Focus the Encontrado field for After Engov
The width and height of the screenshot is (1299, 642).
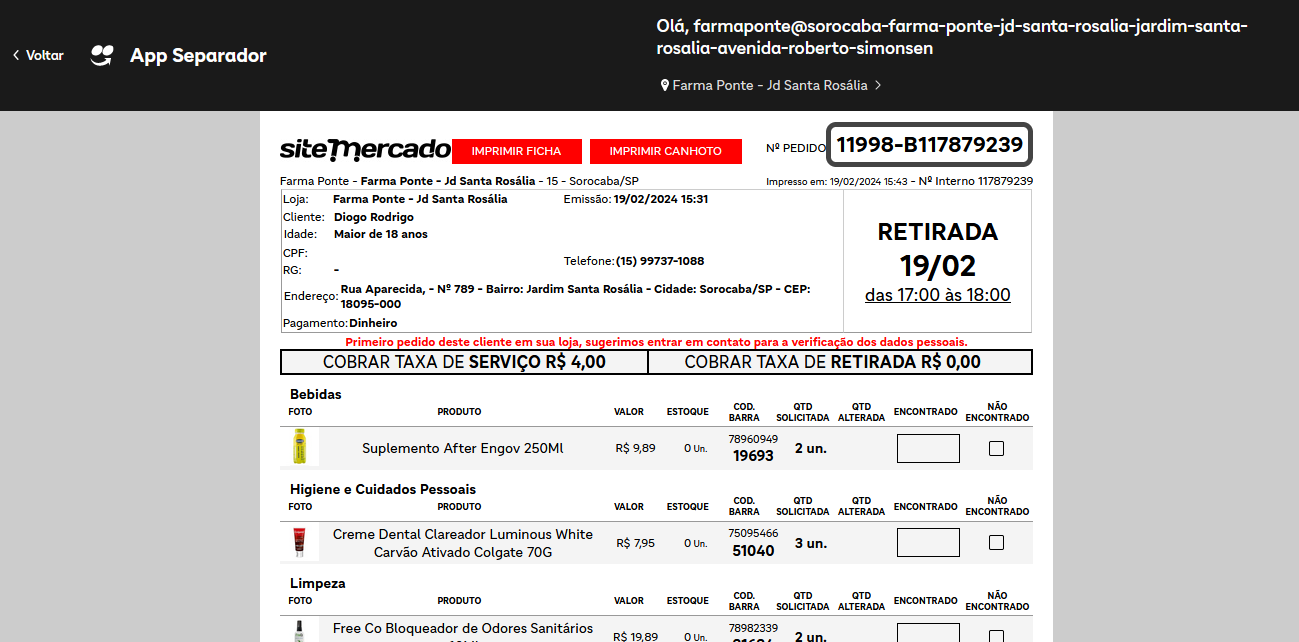pos(928,448)
